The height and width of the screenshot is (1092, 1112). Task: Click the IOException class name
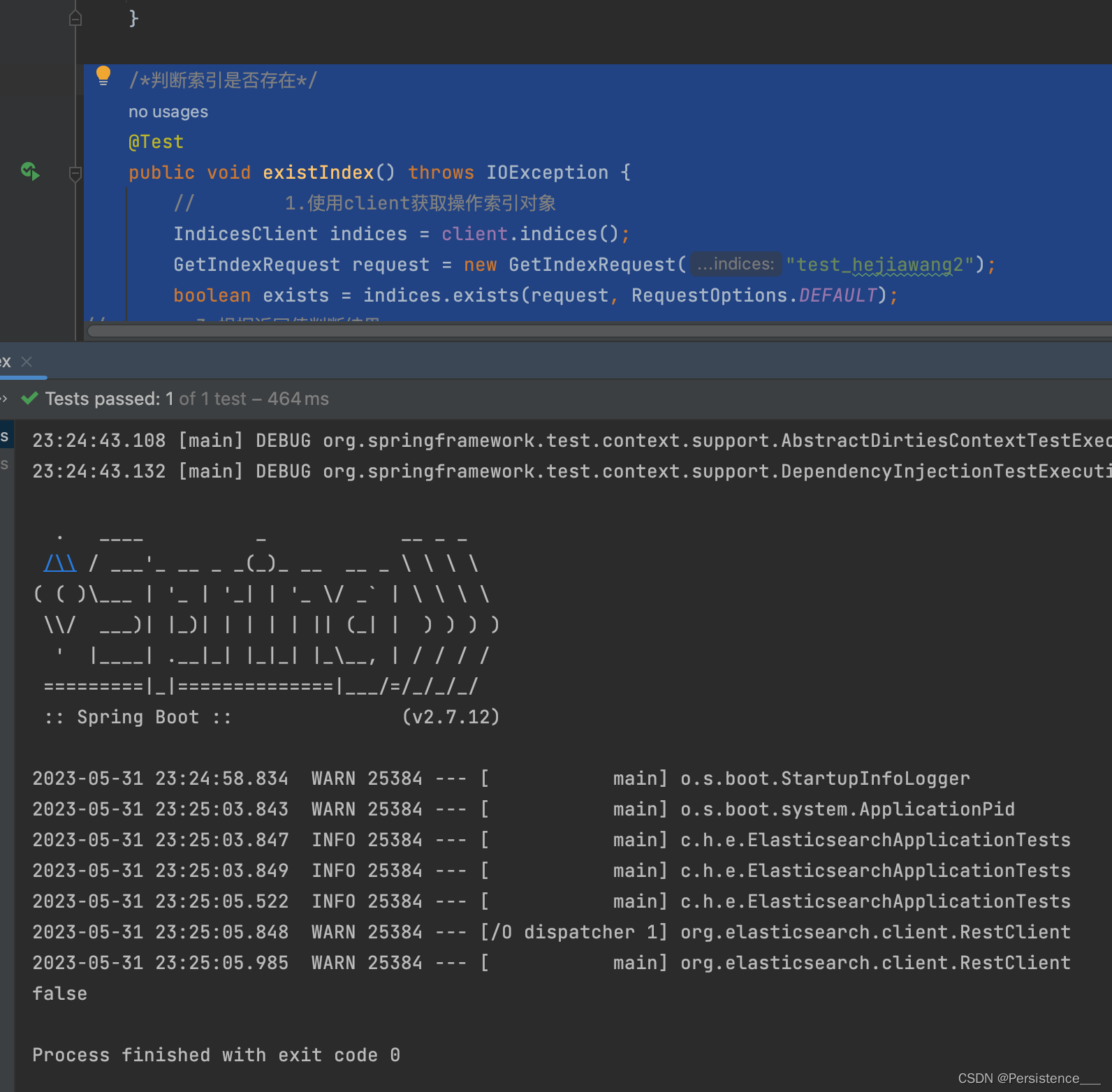point(547,172)
